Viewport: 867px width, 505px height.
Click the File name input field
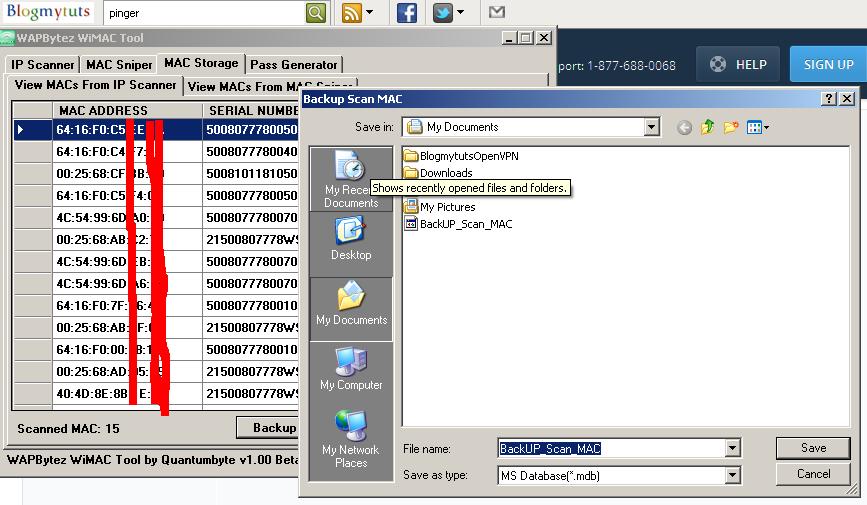[x=612, y=449]
